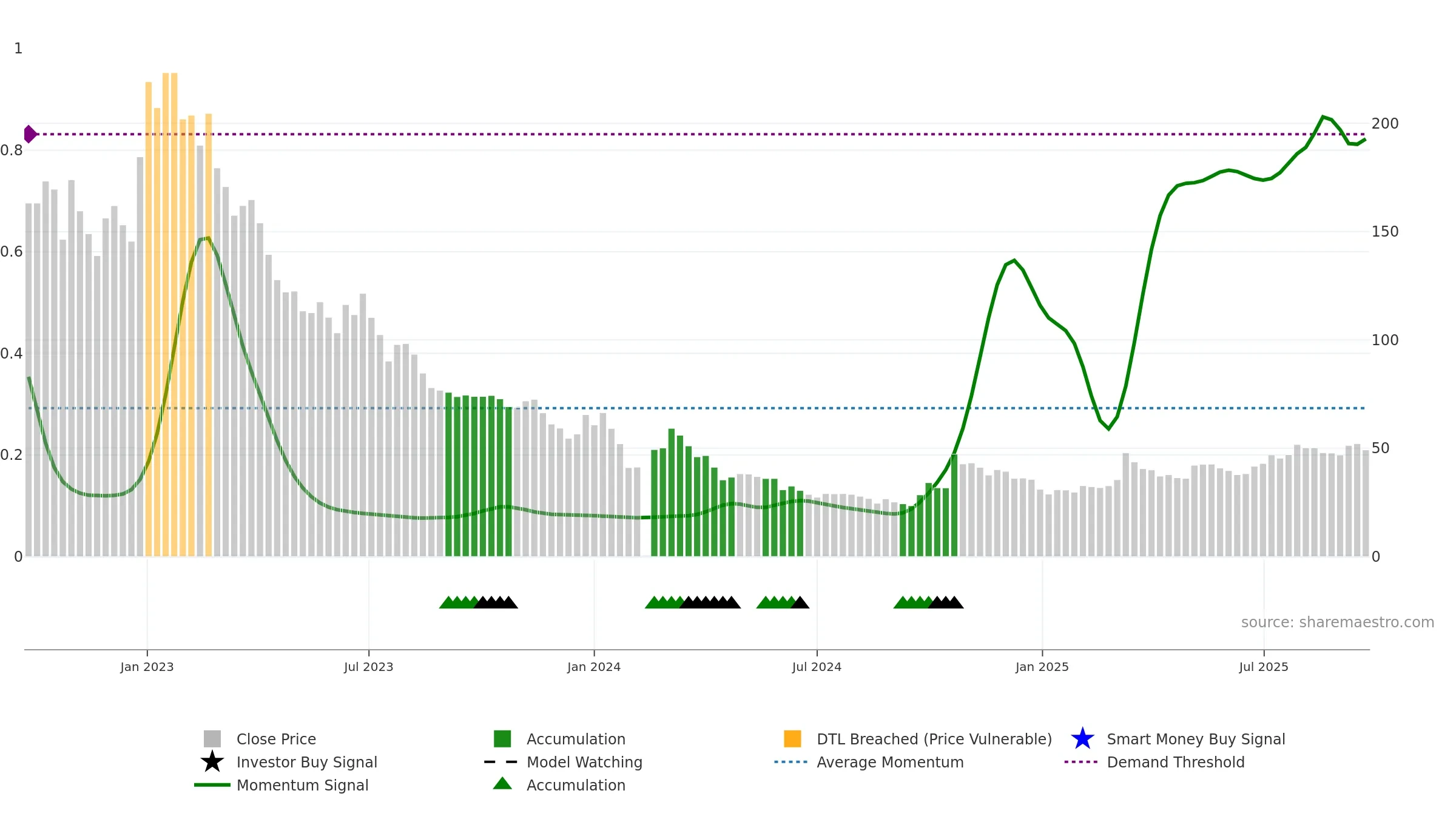
Task: Click the green Momentum Signal legend line
Action: point(212,785)
